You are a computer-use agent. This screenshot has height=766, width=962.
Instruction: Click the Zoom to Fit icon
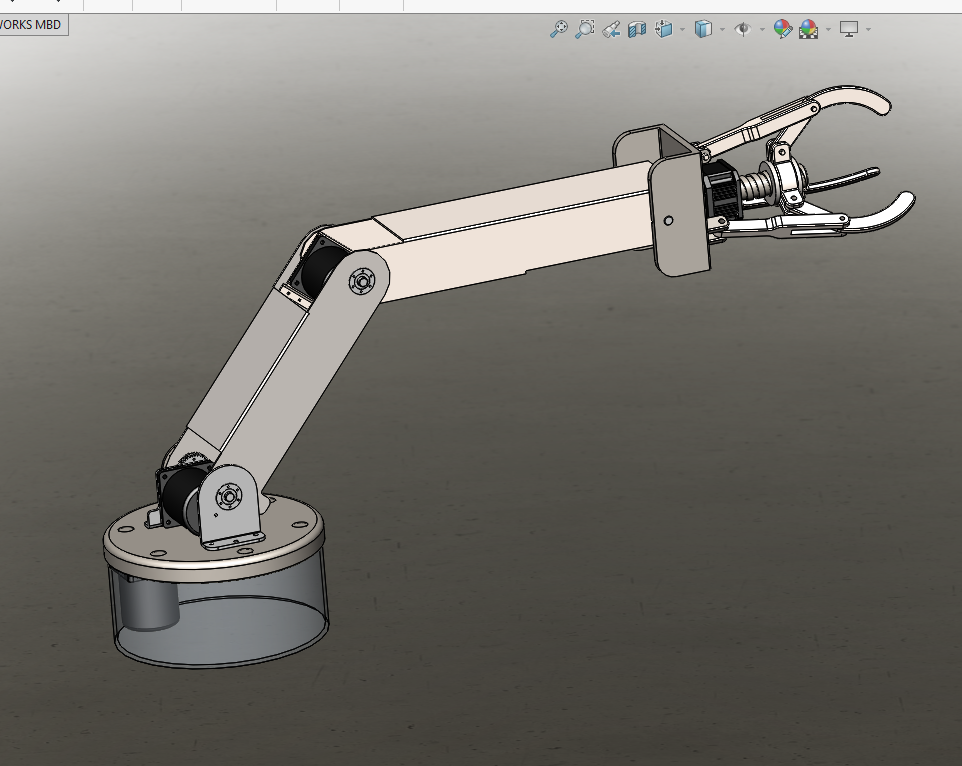coord(558,29)
